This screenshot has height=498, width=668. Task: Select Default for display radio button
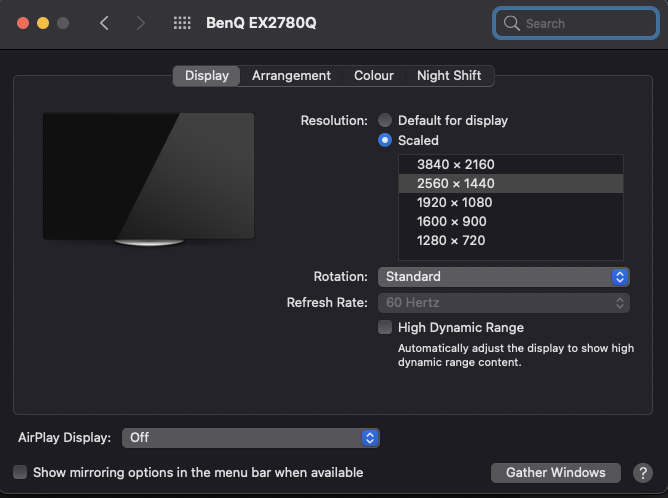click(385, 120)
